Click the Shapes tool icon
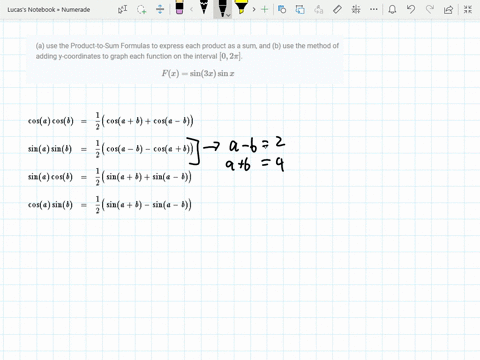 (282, 9)
